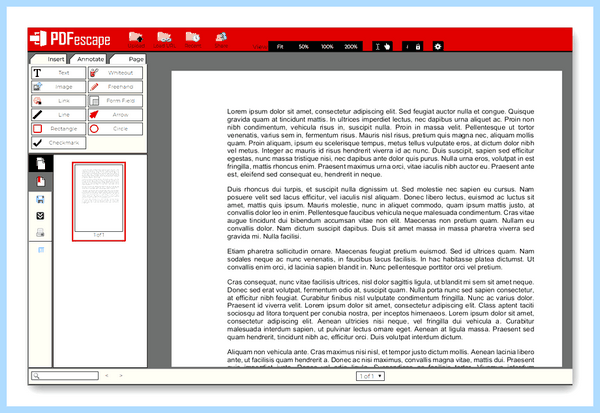
Task: Go to next search result
Action: pyautogui.click(x=121, y=375)
